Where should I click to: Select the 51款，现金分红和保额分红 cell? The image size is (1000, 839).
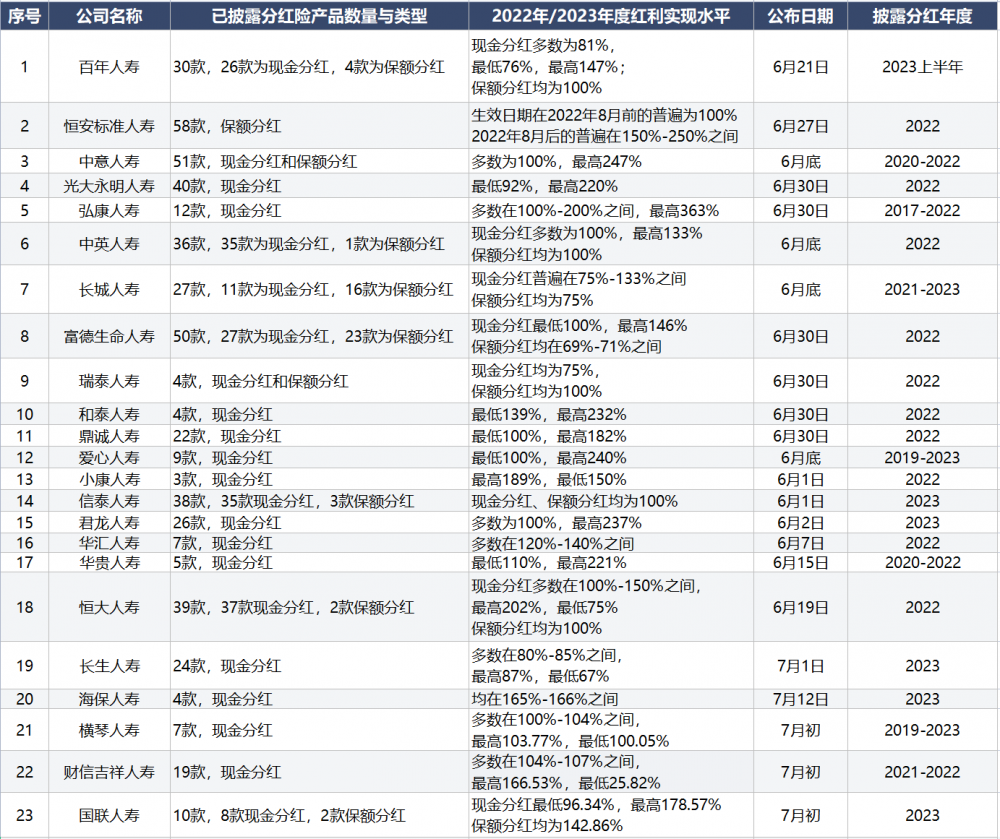(x=319, y=161)
